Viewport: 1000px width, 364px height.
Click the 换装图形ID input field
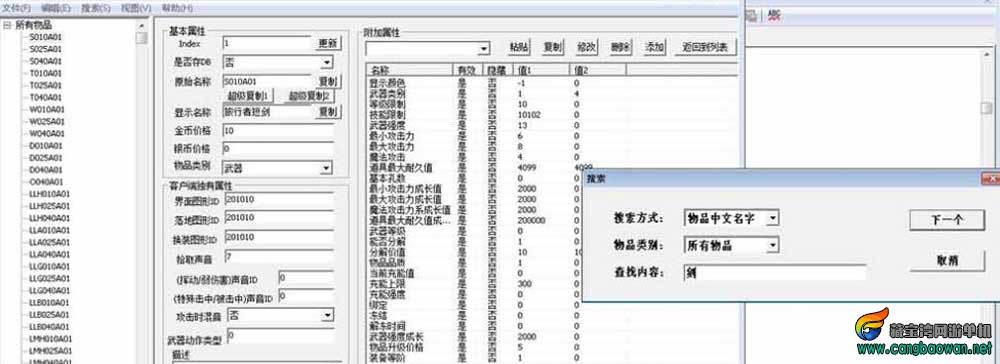pyautogui.click(x=279, y=237)
